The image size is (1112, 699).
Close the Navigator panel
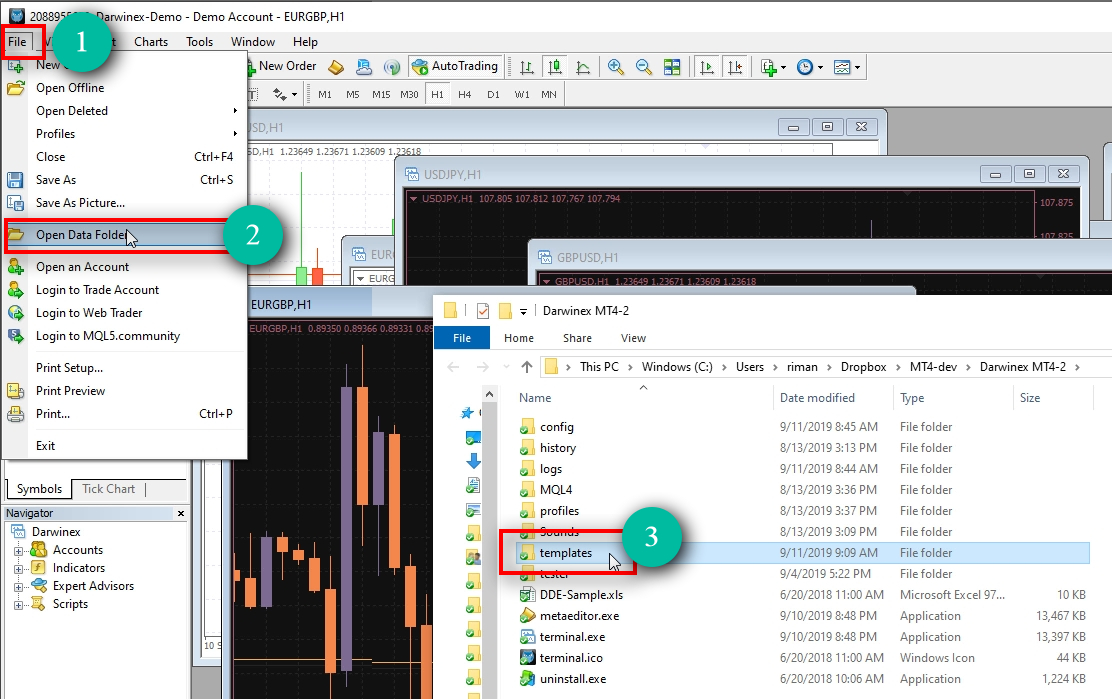[181, 513]
